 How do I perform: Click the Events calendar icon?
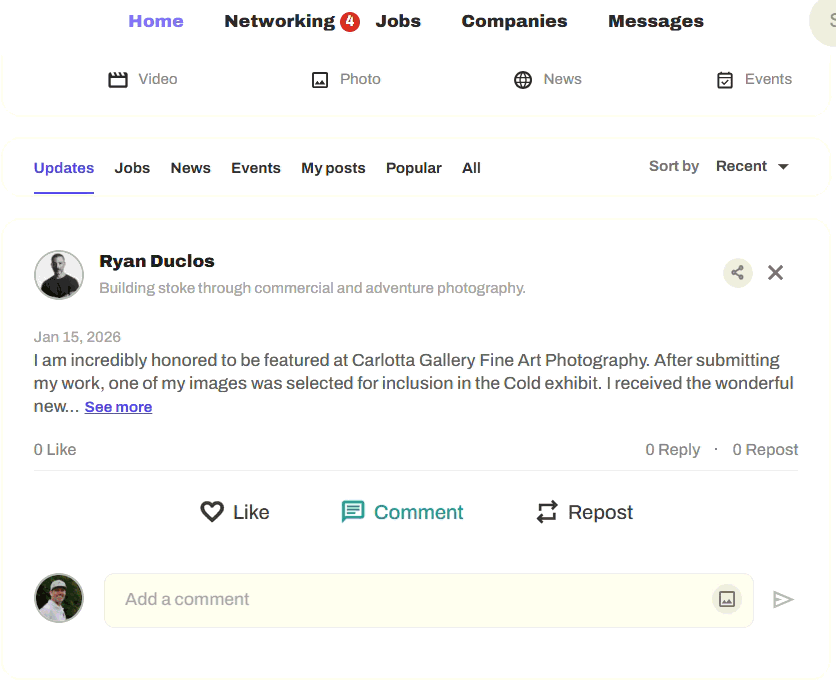725,80
